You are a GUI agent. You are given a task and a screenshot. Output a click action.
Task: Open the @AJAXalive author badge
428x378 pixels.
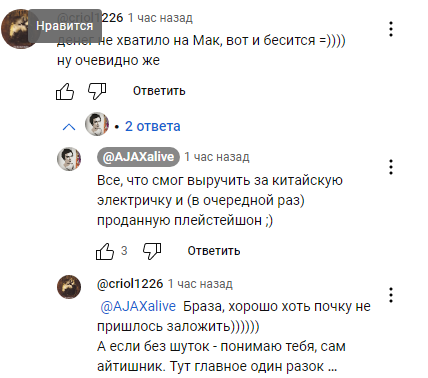click(138, 157)
